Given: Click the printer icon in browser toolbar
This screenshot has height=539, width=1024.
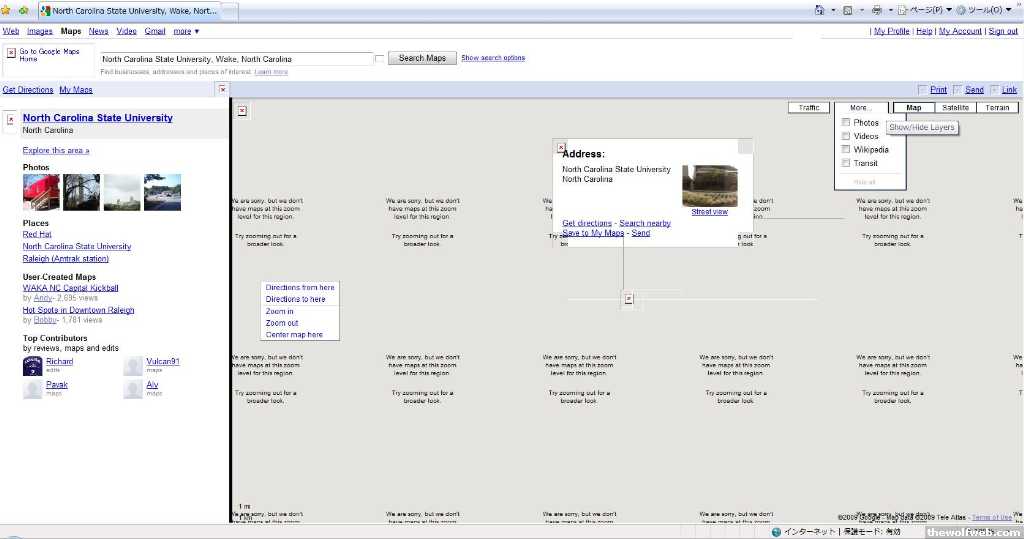Looking at the screenshot, I should [x=876, y=10].
